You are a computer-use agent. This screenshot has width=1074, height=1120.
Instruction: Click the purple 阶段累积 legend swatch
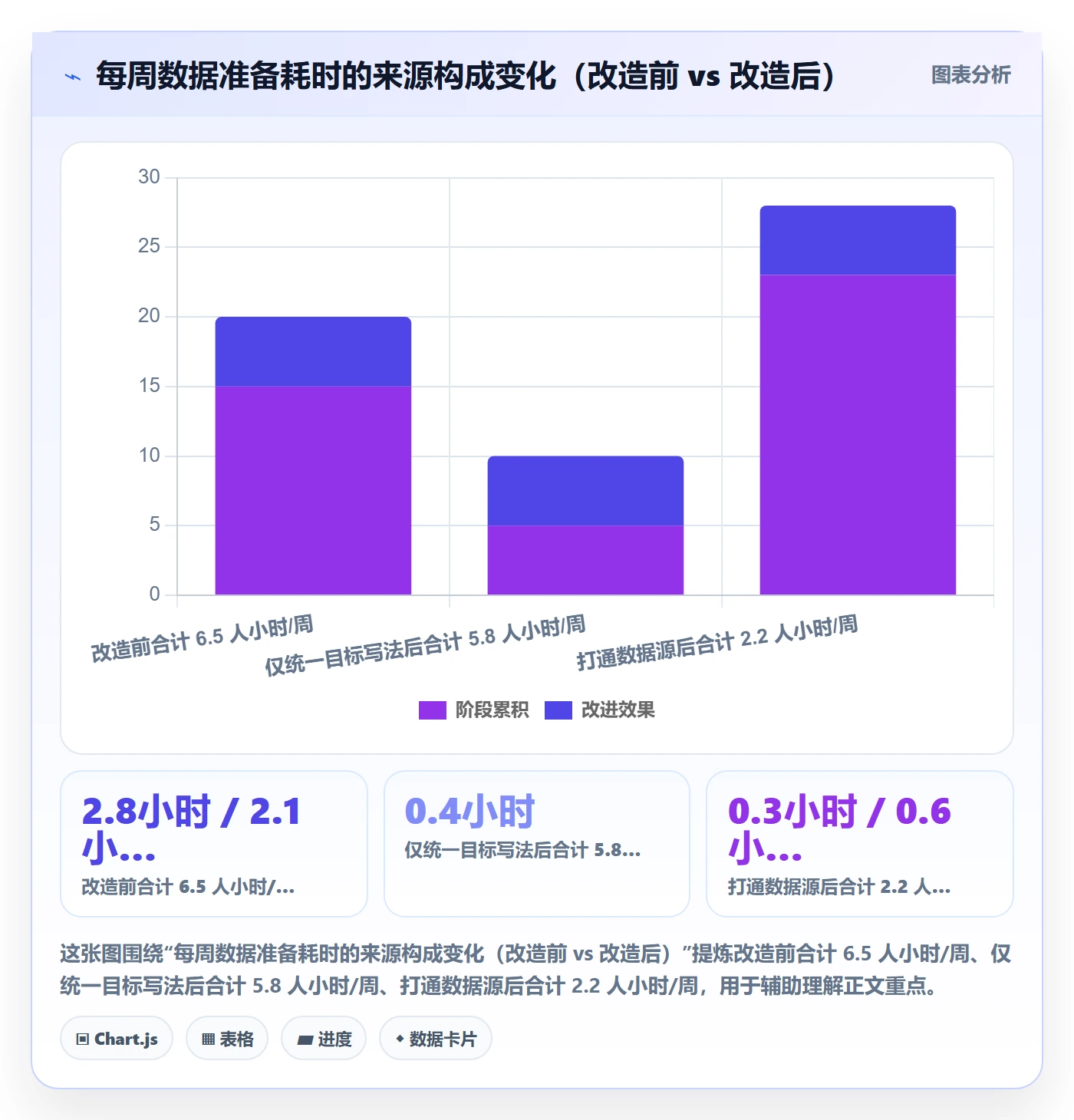432,710
